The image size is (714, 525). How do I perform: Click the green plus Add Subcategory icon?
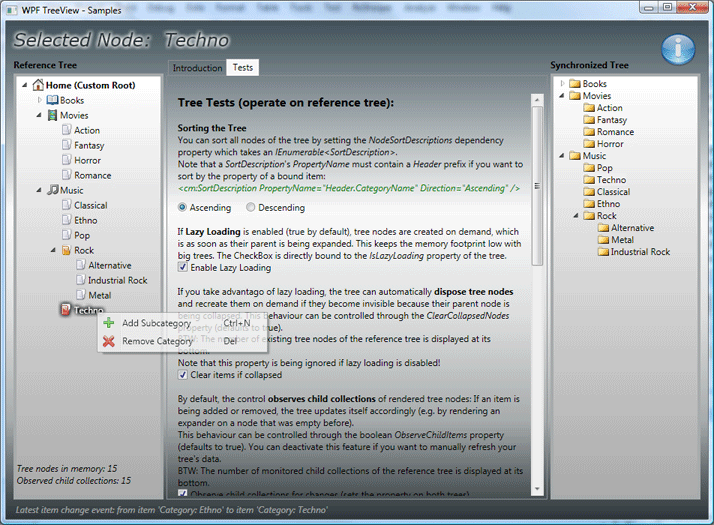[x=109, y=323]
